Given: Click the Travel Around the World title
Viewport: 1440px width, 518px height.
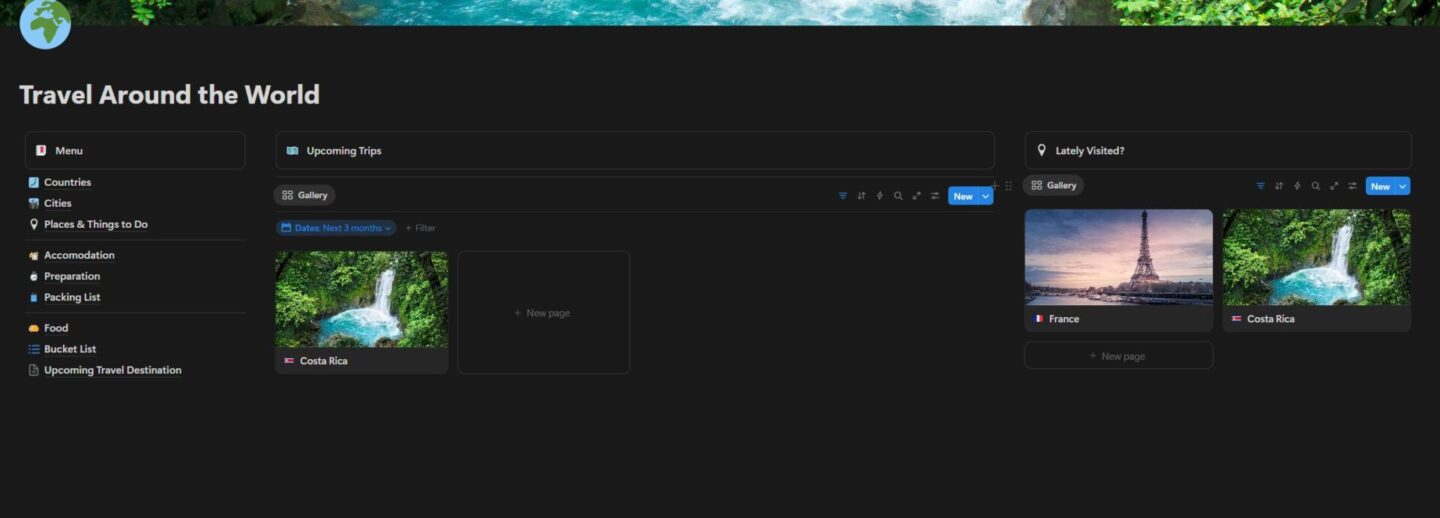Looking at the screenshot, I should tap(169, 95).
